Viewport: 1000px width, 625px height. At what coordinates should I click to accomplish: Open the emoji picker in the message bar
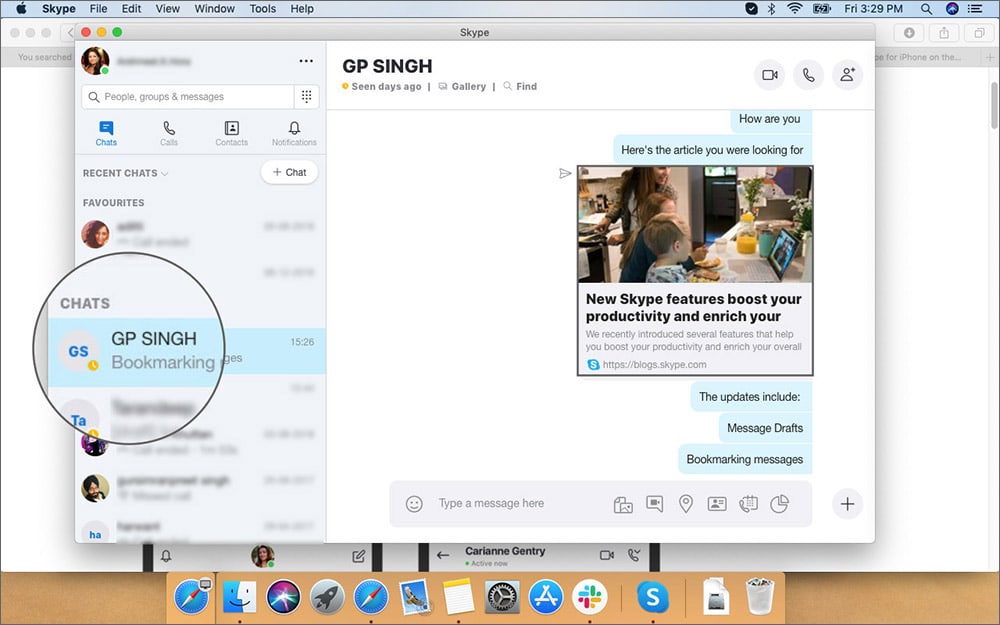point(415,504)
